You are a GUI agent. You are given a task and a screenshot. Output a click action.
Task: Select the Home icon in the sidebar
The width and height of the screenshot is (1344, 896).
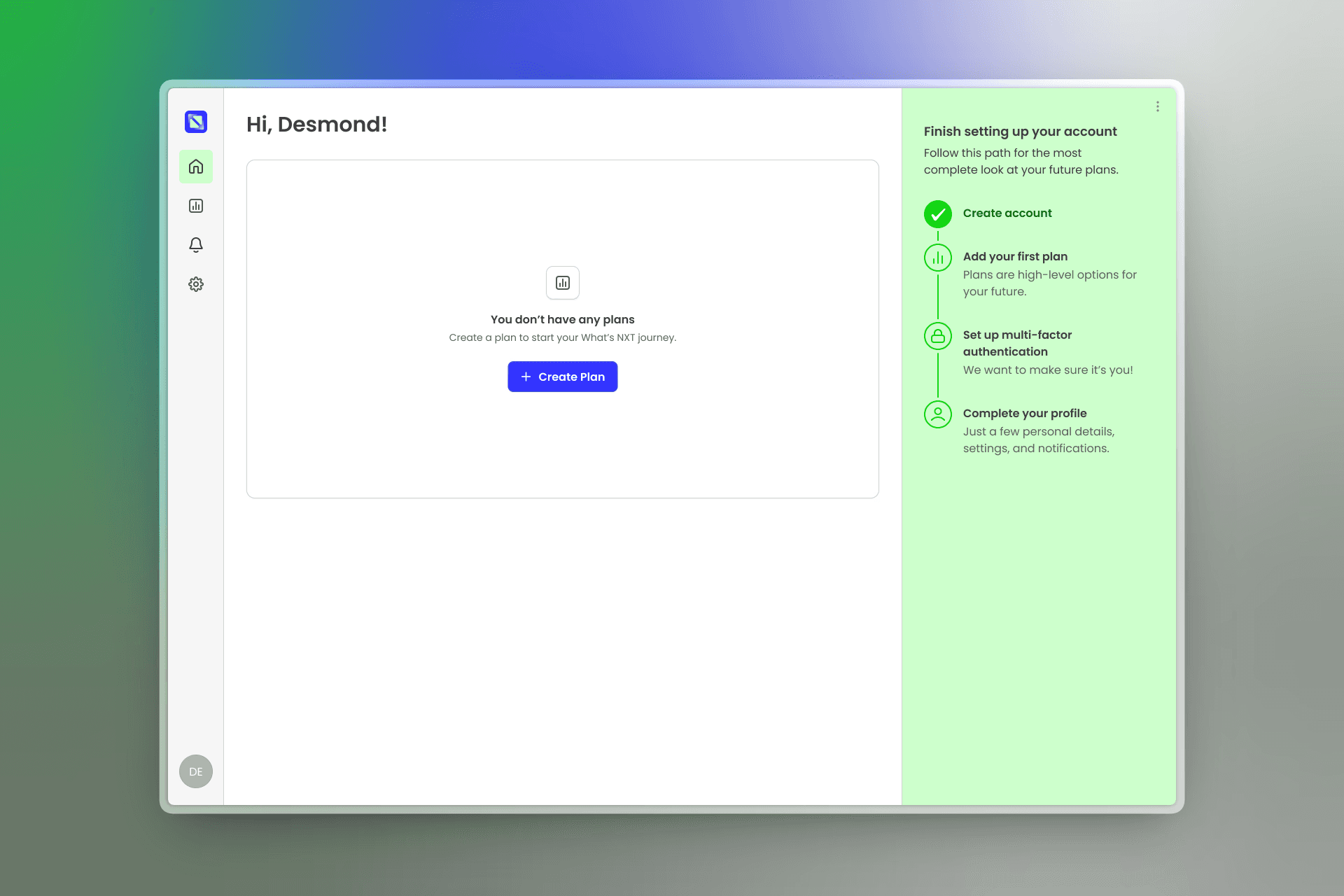tap(196, 167)
